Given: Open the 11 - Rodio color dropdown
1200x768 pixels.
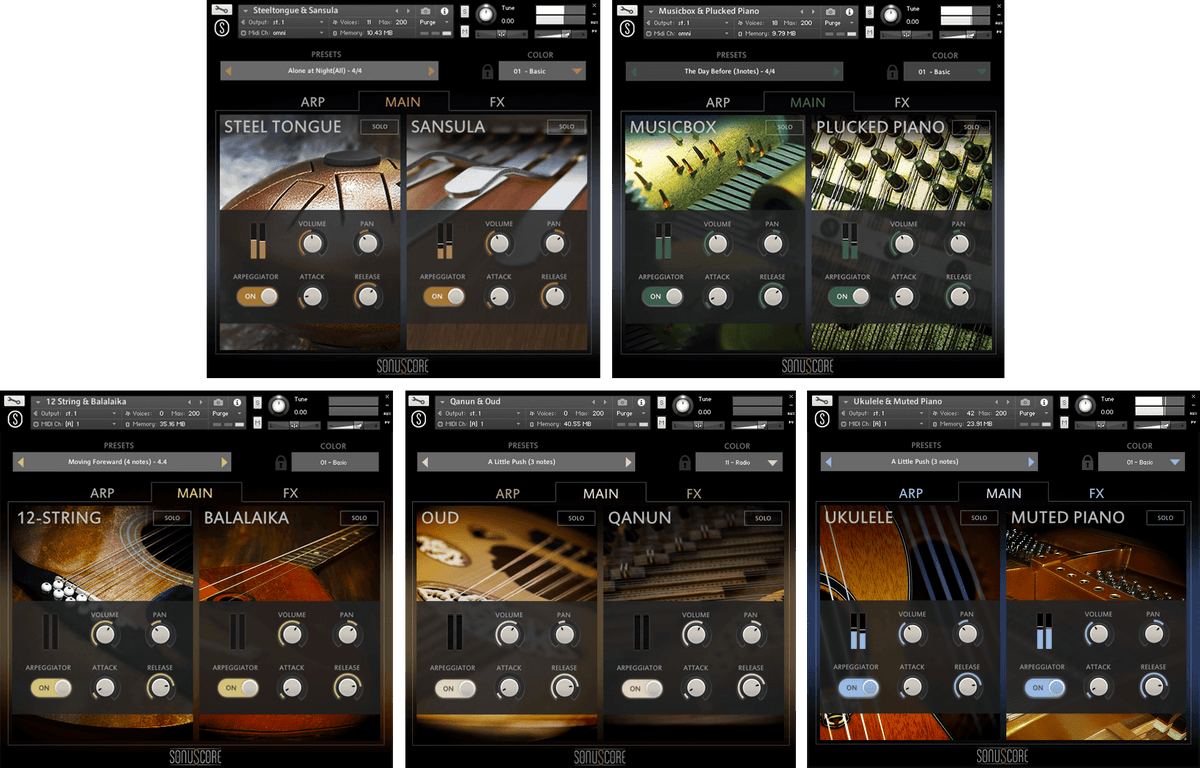Looking at the screenshot, I should 741,462.
